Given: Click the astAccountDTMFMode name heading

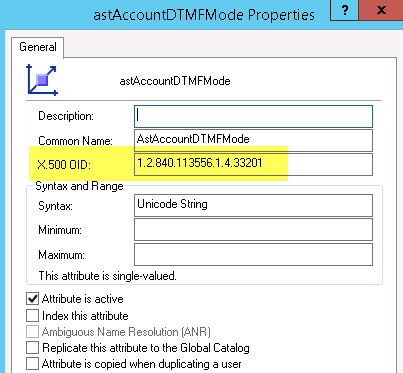Looking at the screenshot, I should [175, 81].
